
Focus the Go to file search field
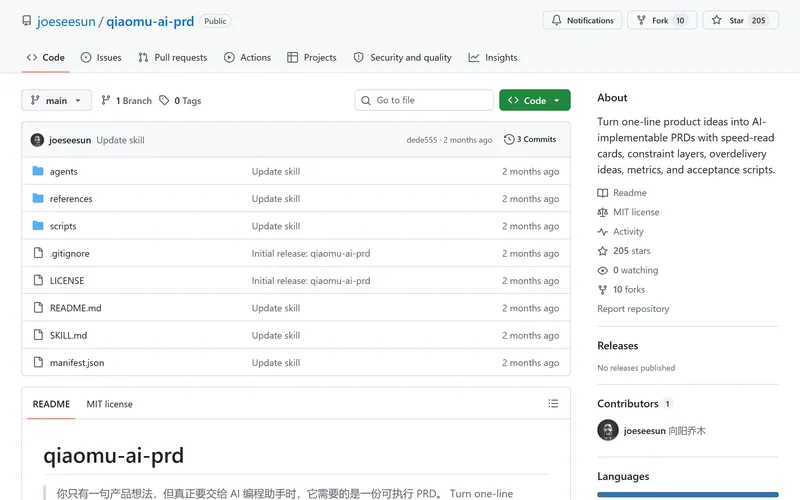click(424, 101)
